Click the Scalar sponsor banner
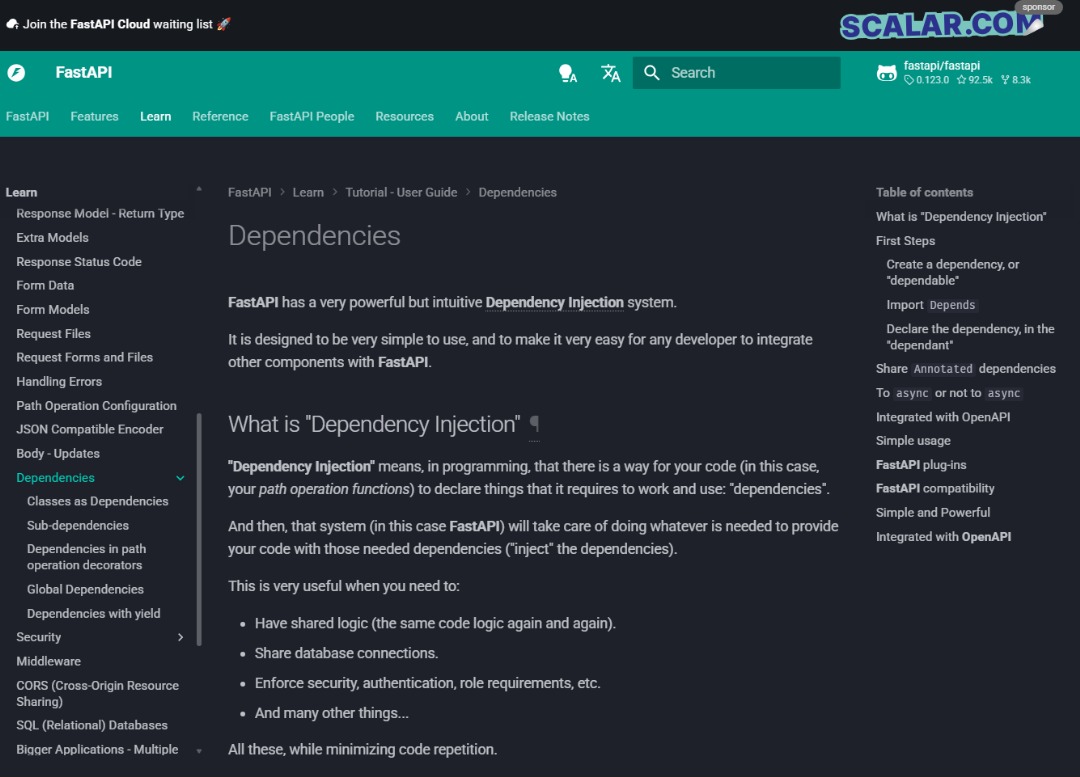Viewport: 1080px width, 777px height. coord(935,22)
